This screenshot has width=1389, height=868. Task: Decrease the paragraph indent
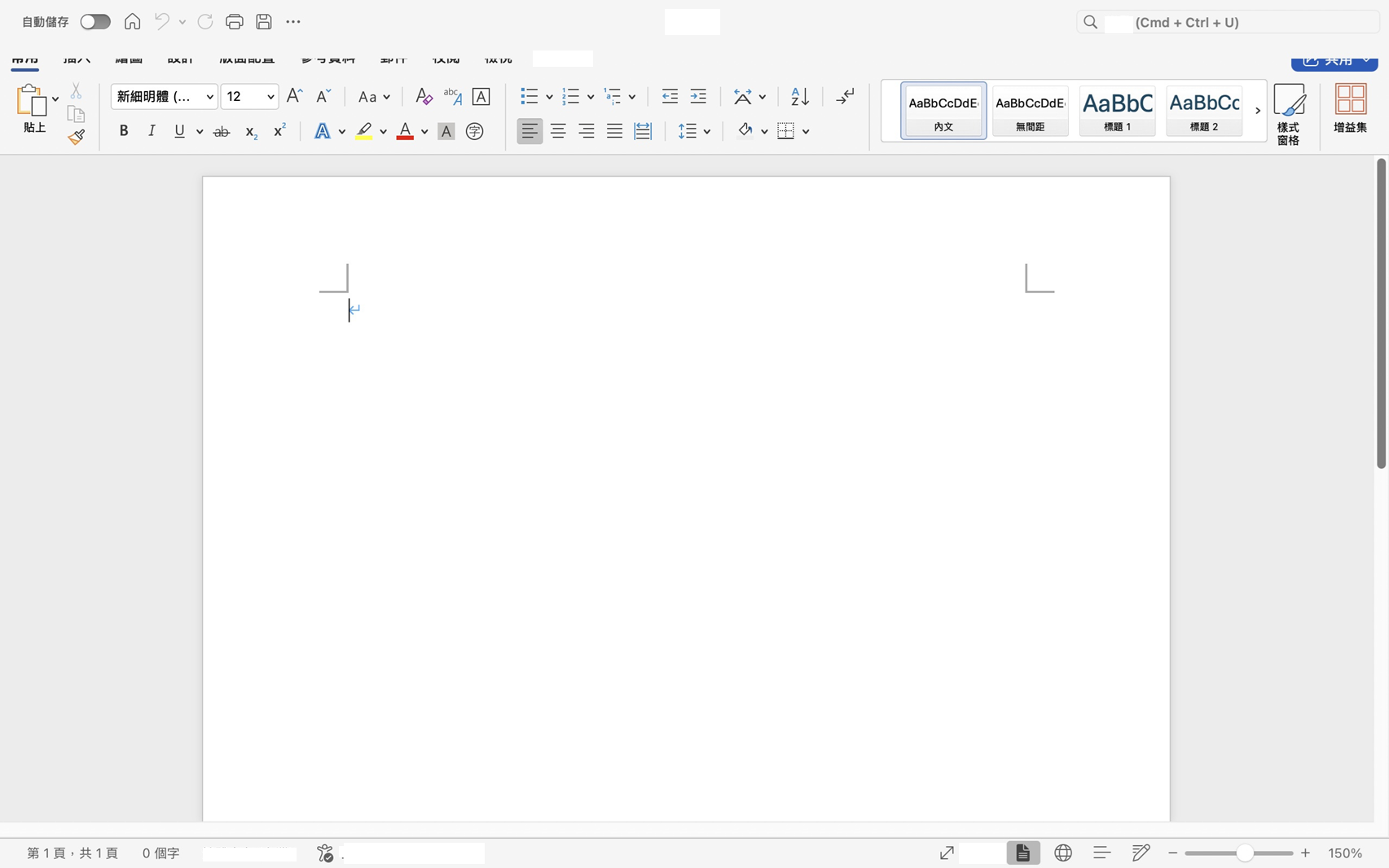point(670,96)
